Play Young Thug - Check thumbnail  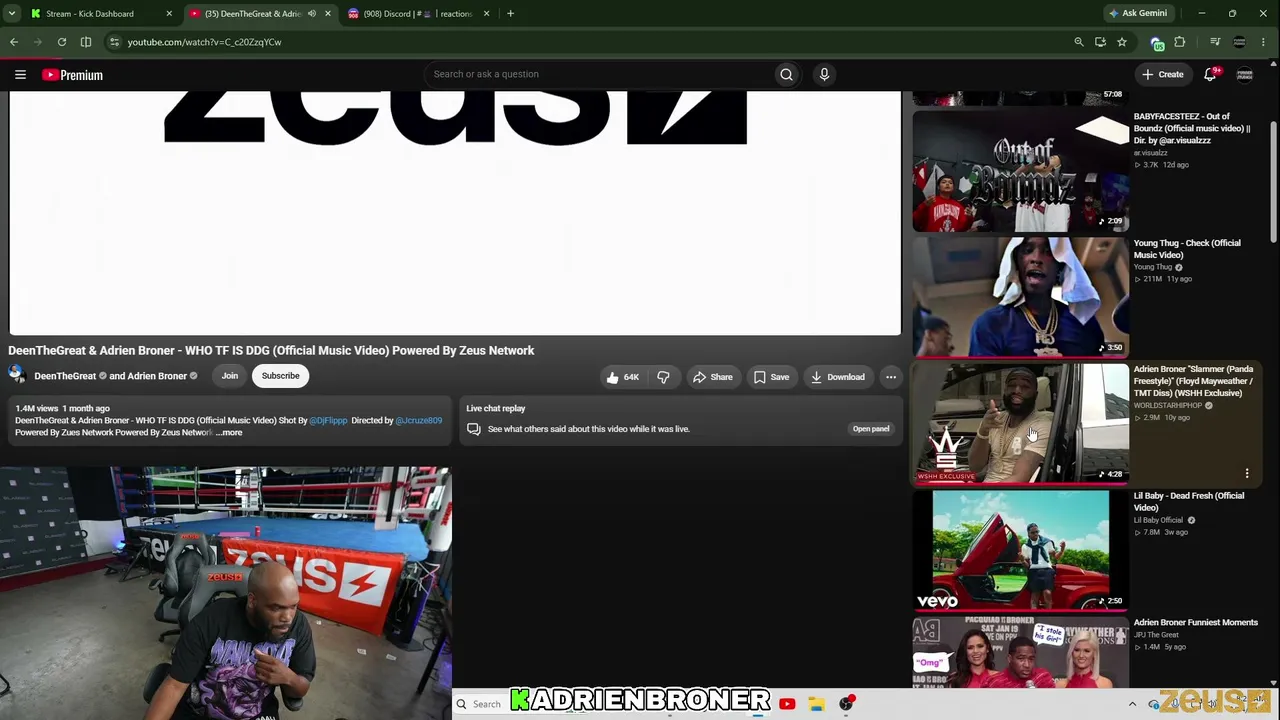1020,297
